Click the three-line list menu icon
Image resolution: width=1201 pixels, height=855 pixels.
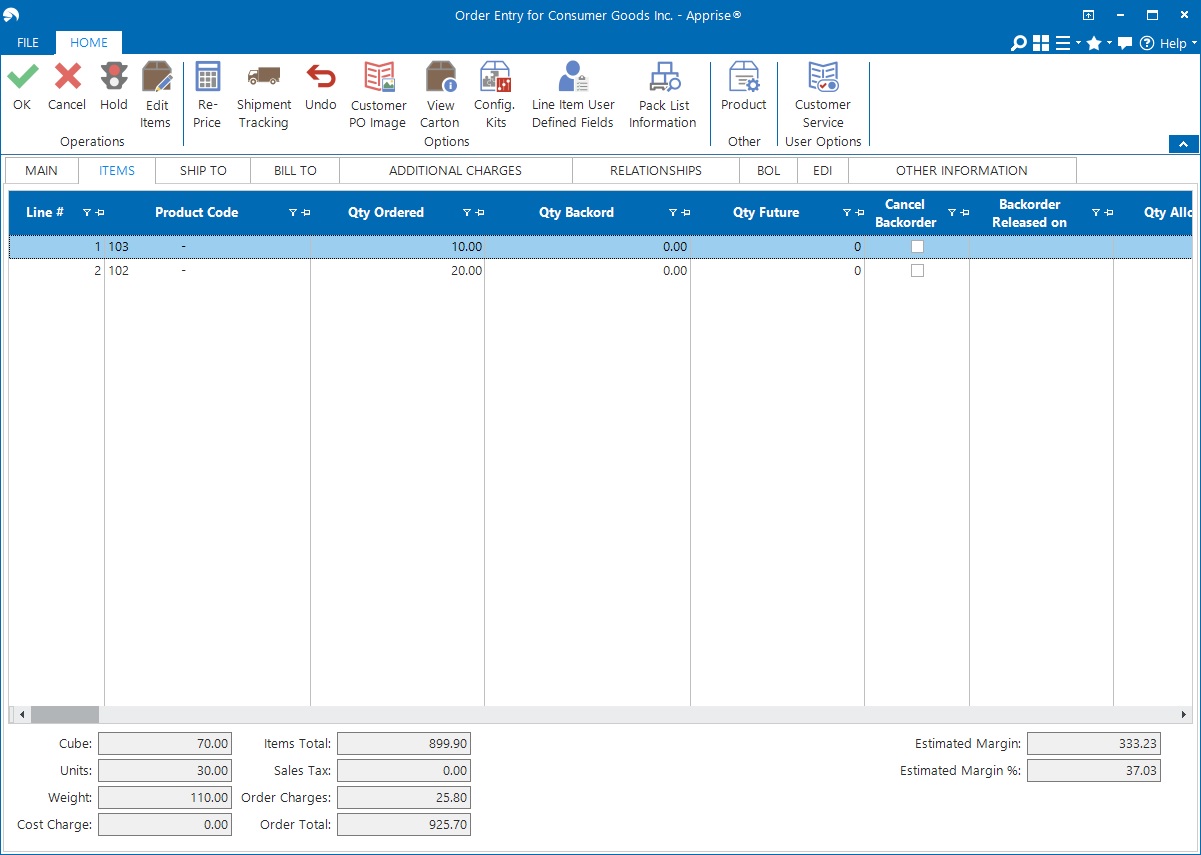click(1063, 43)
